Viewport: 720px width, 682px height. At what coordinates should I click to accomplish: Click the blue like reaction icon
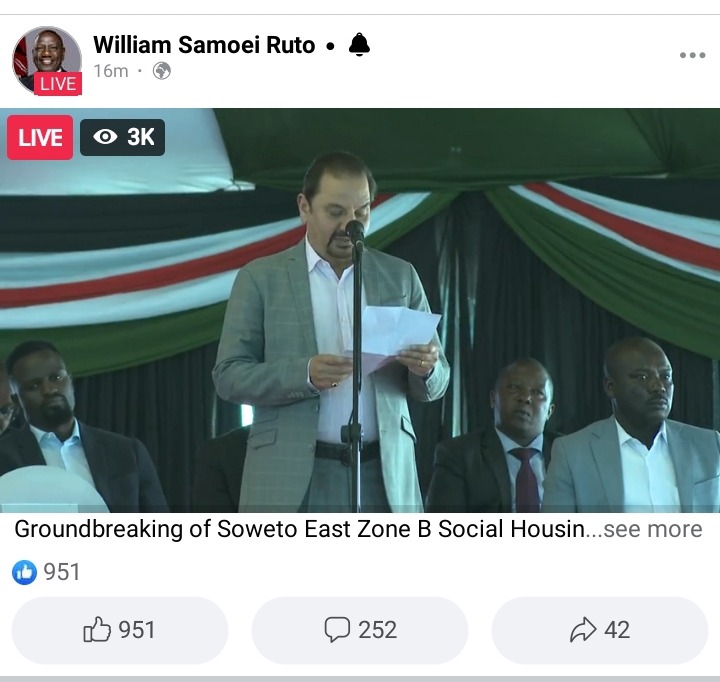coord(24,572)
